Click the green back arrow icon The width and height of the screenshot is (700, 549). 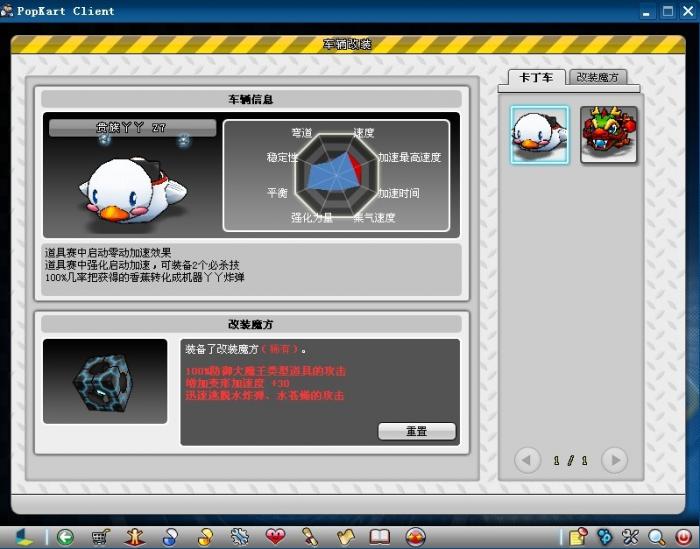click(x=66, y=537)
